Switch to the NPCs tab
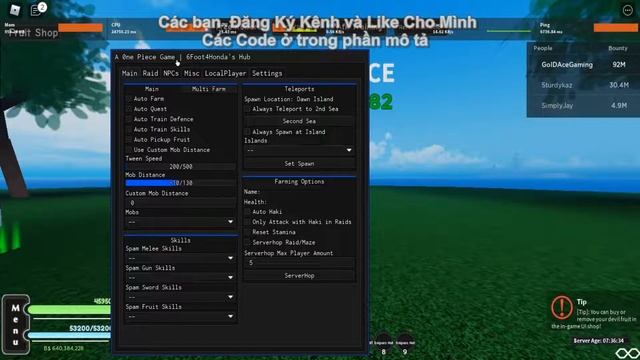 coord(171,73)
